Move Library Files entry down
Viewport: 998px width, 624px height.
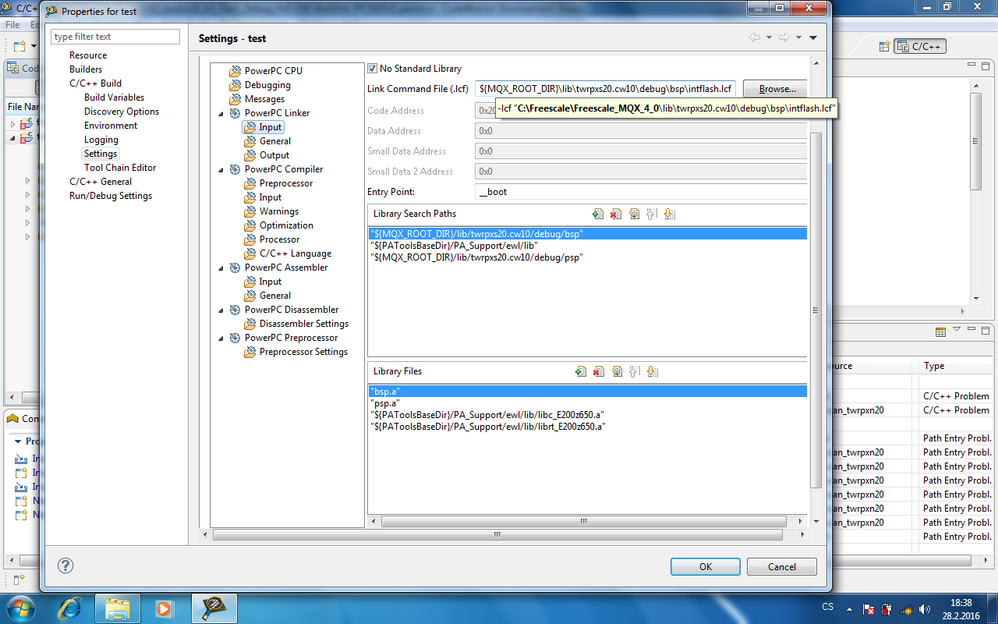click(652, 371)
